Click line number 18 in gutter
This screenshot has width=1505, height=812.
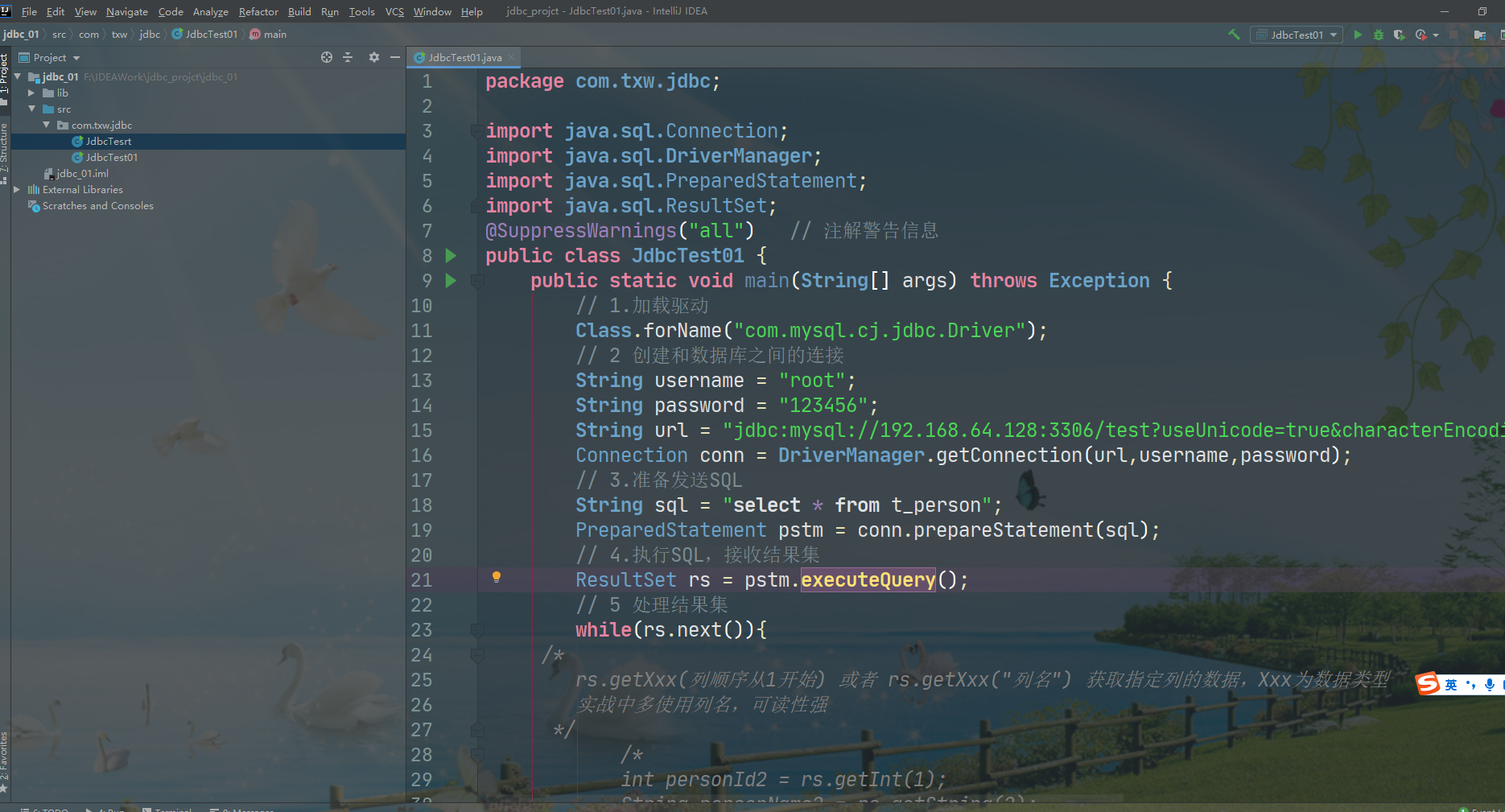(422, 505)
